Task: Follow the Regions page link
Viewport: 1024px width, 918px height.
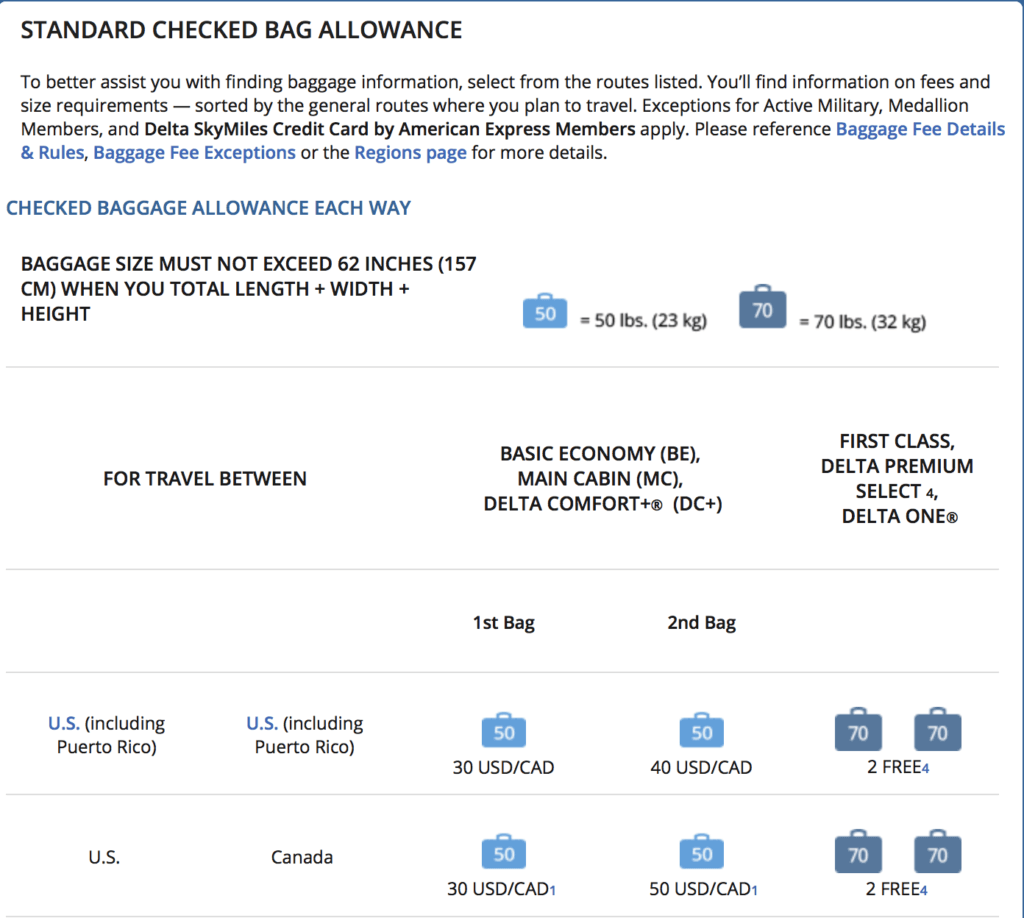Action: click(x=410, y=153)
